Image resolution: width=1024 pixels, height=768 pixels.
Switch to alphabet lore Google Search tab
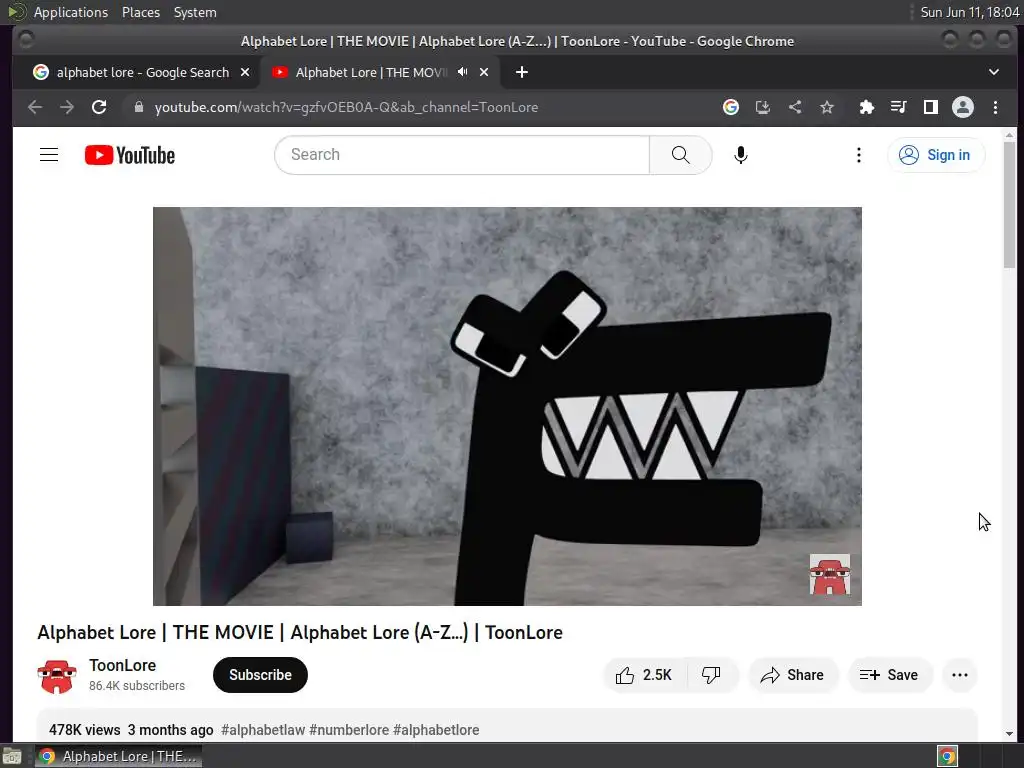coord(142,72)
